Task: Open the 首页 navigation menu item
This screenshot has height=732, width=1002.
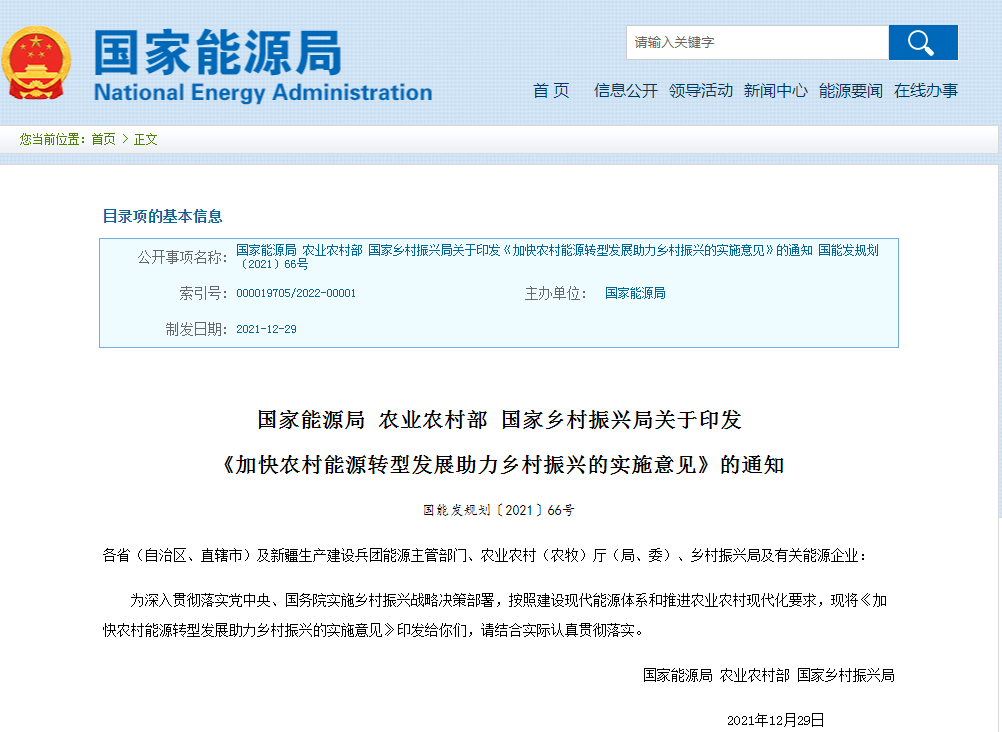Action: 551,91
